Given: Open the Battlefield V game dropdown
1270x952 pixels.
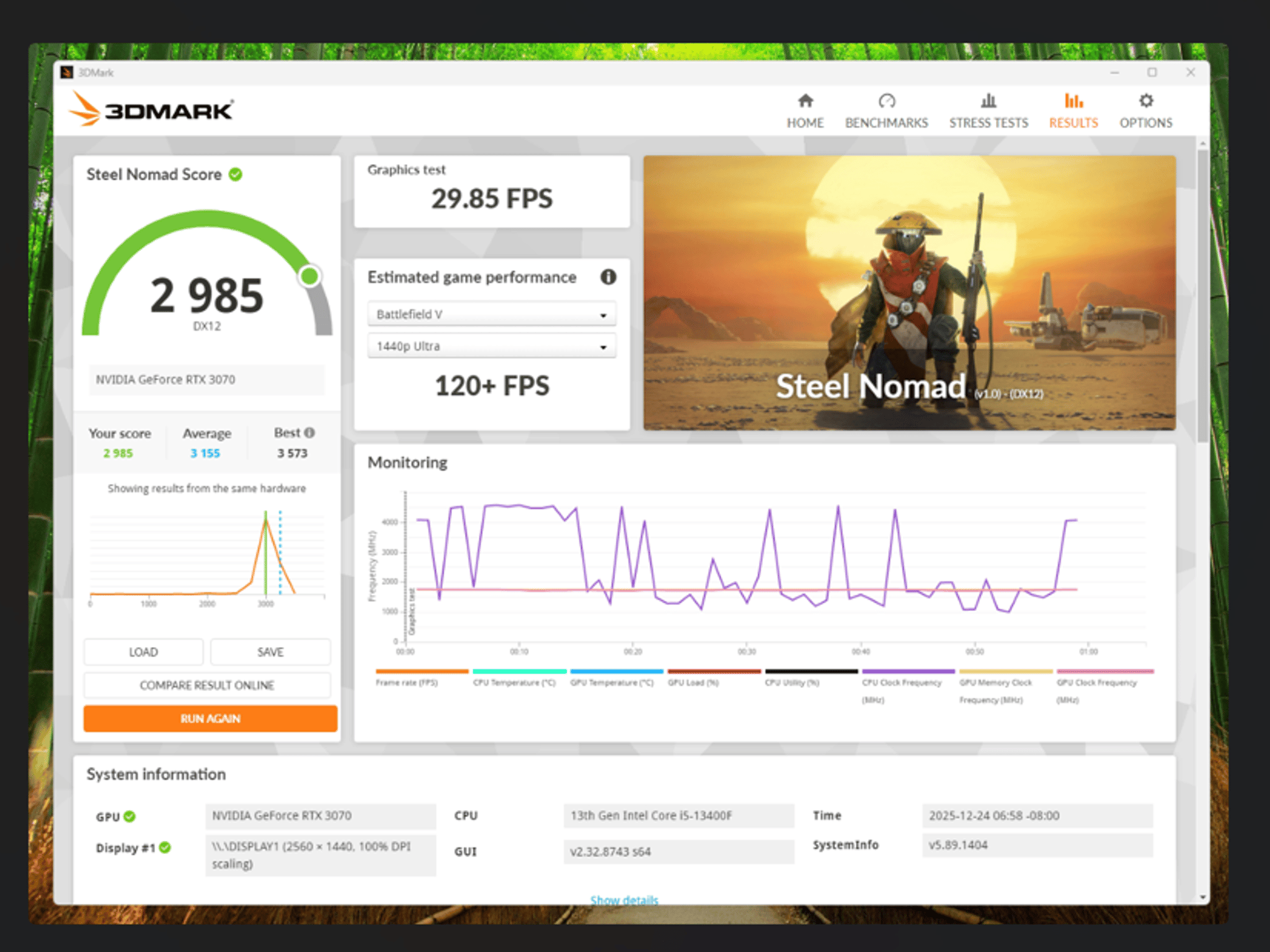Looking at the screenshot, I should pyautogui.click(x=492, y=314).
